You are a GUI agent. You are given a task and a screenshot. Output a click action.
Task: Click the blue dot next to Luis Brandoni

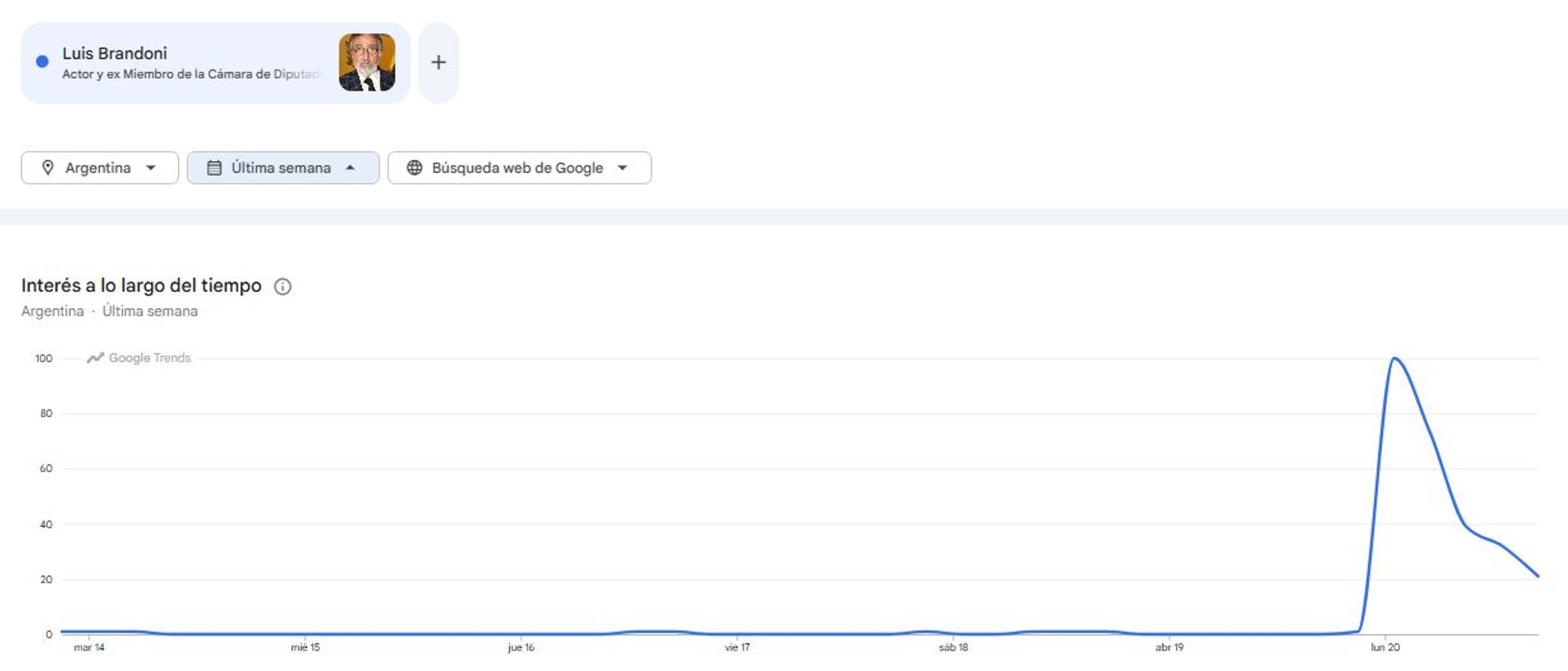pyautogui.click(x=42, y=62)
